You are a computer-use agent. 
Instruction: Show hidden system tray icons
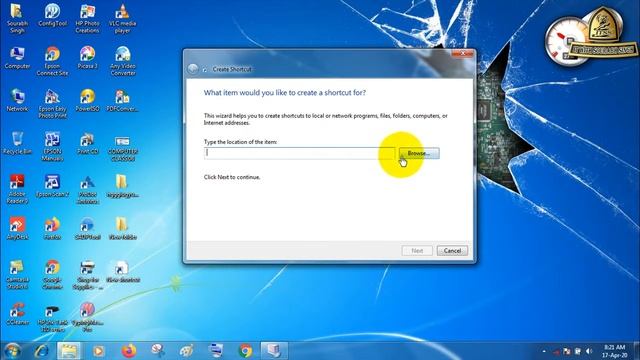[x=544, y=351]
